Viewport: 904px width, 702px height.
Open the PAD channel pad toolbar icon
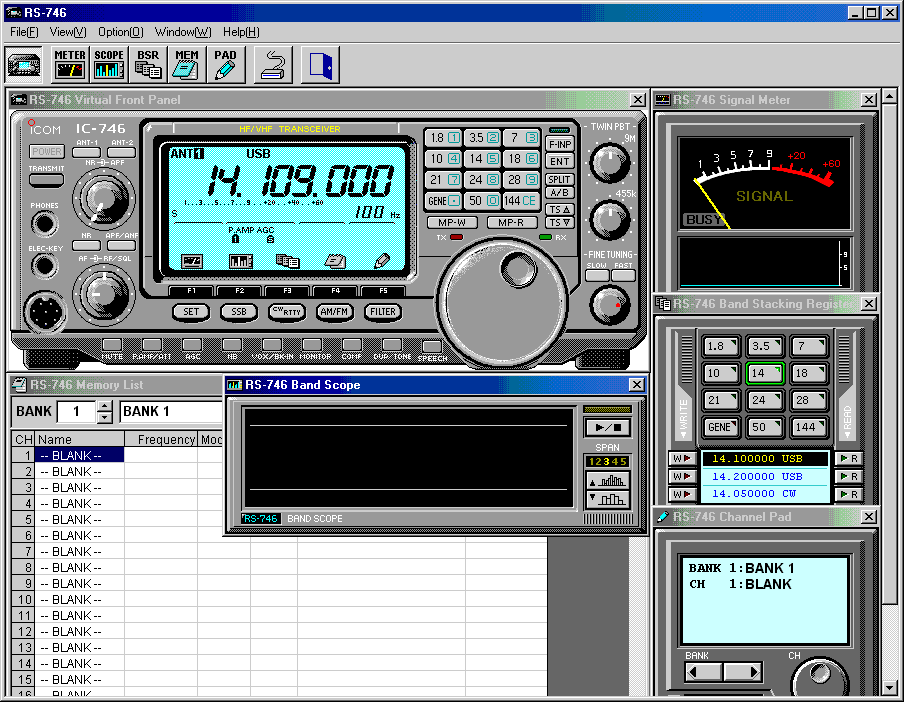[225, 65]
